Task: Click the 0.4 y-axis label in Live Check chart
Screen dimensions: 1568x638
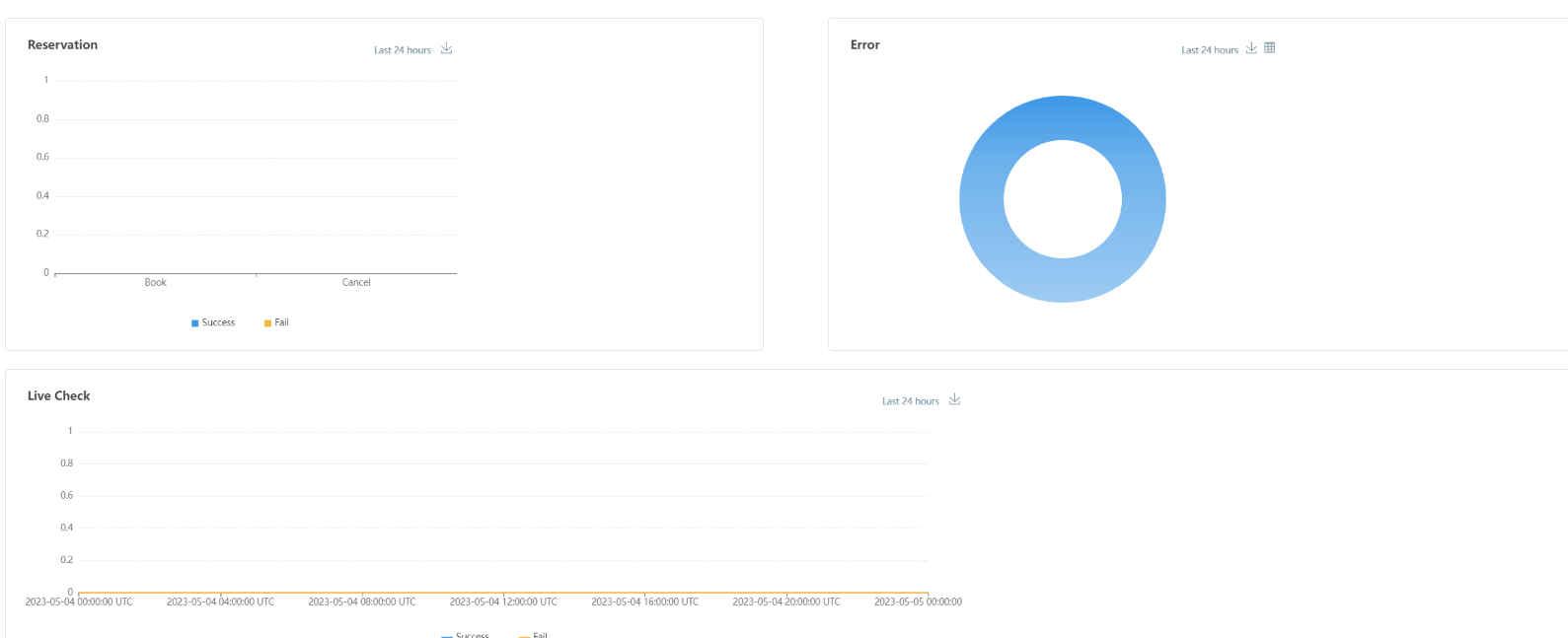Action: [x=66, y=528]
